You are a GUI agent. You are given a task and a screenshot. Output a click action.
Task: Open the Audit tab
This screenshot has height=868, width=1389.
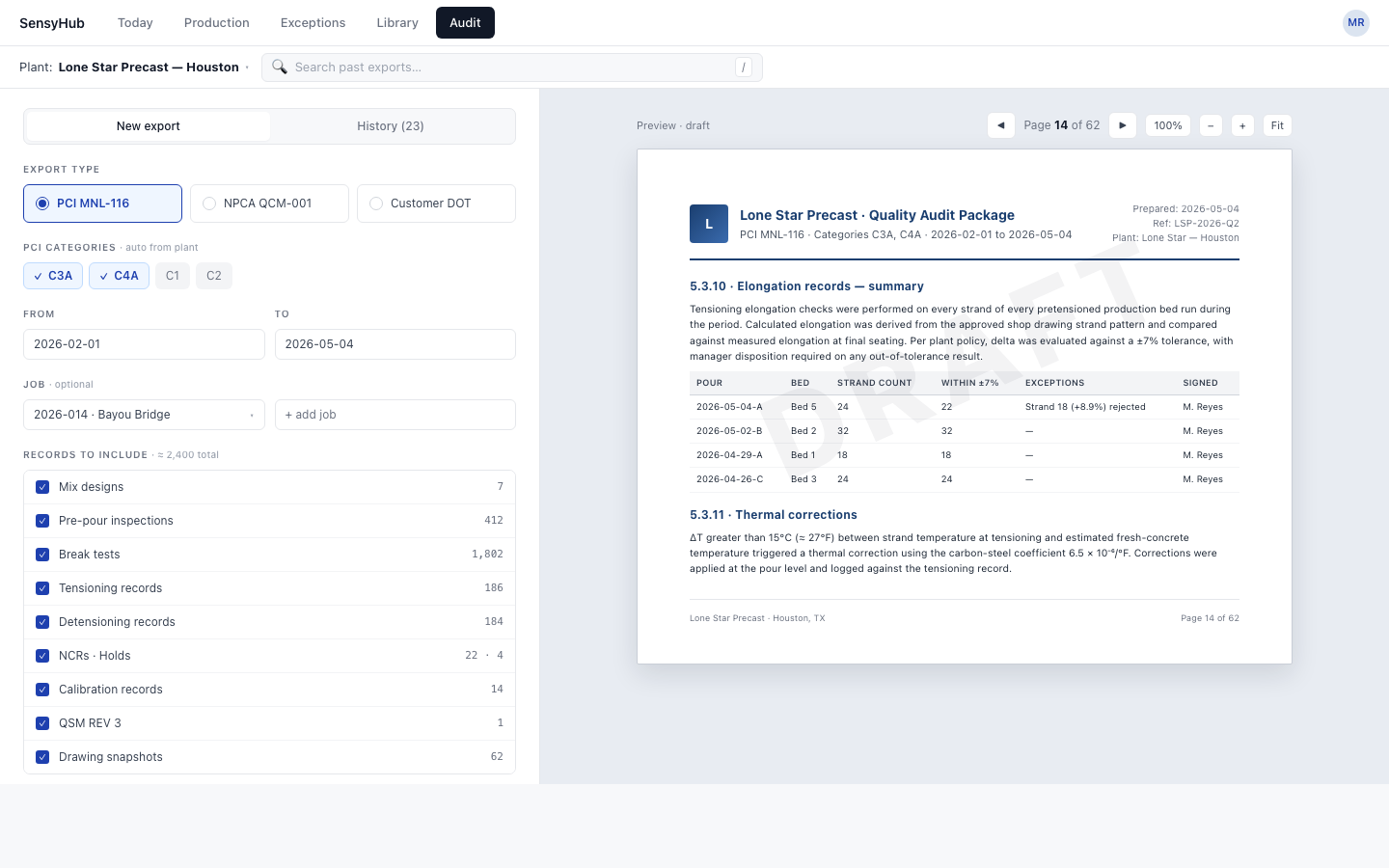coord(465,23)
